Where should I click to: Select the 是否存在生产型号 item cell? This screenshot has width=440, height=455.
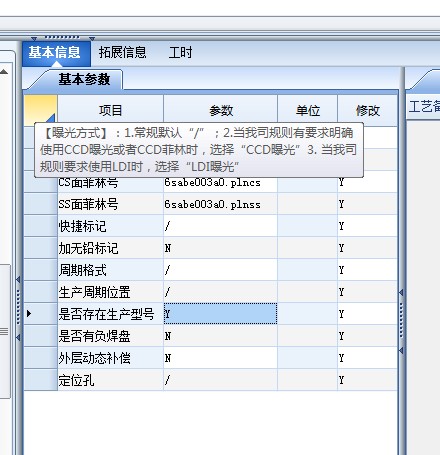coord(110,314)
